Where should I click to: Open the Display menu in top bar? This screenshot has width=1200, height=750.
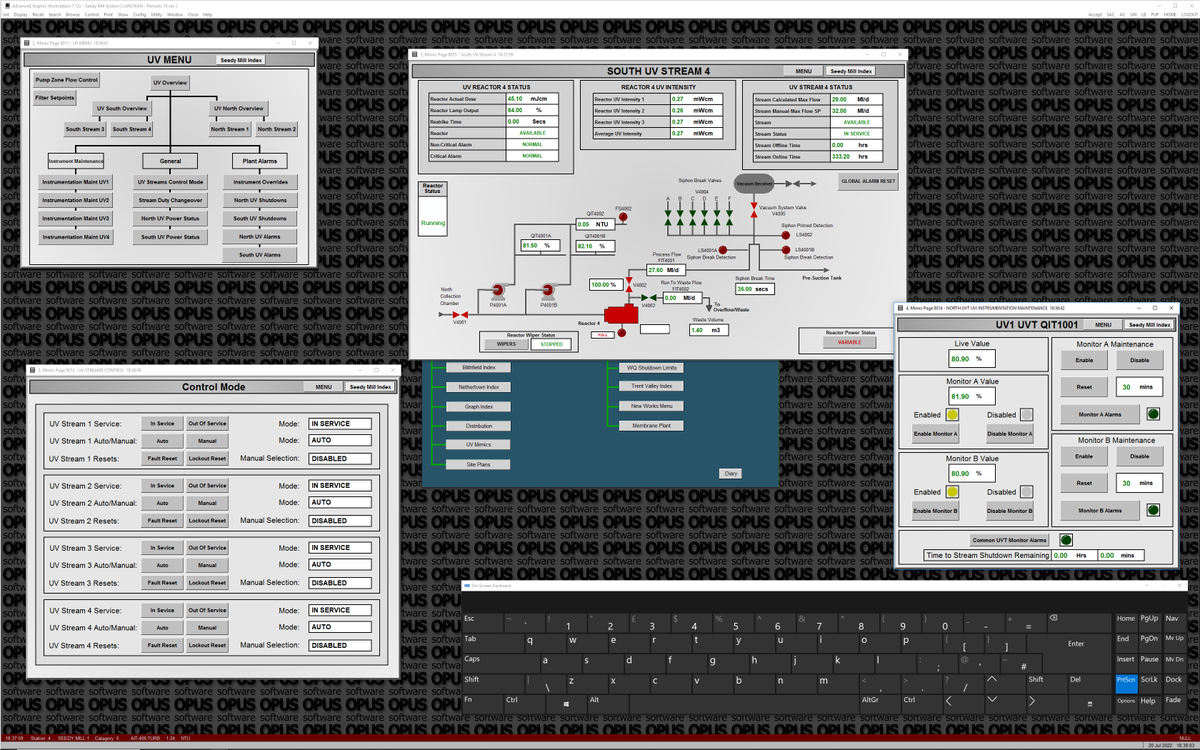(x=21, y=15)
